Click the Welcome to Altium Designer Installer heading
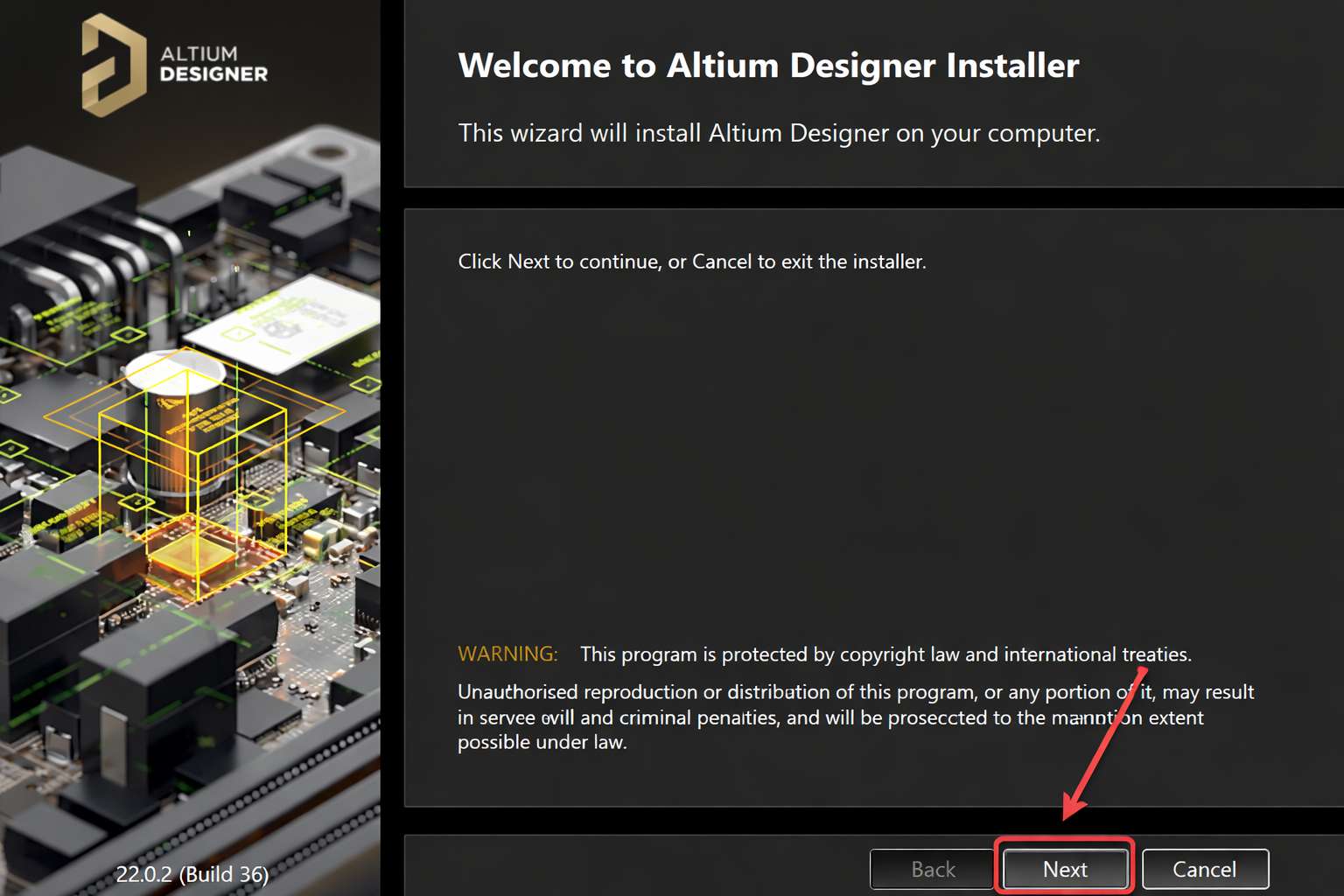The width and height of the screenshot is (1344, 896). point(768,66)
